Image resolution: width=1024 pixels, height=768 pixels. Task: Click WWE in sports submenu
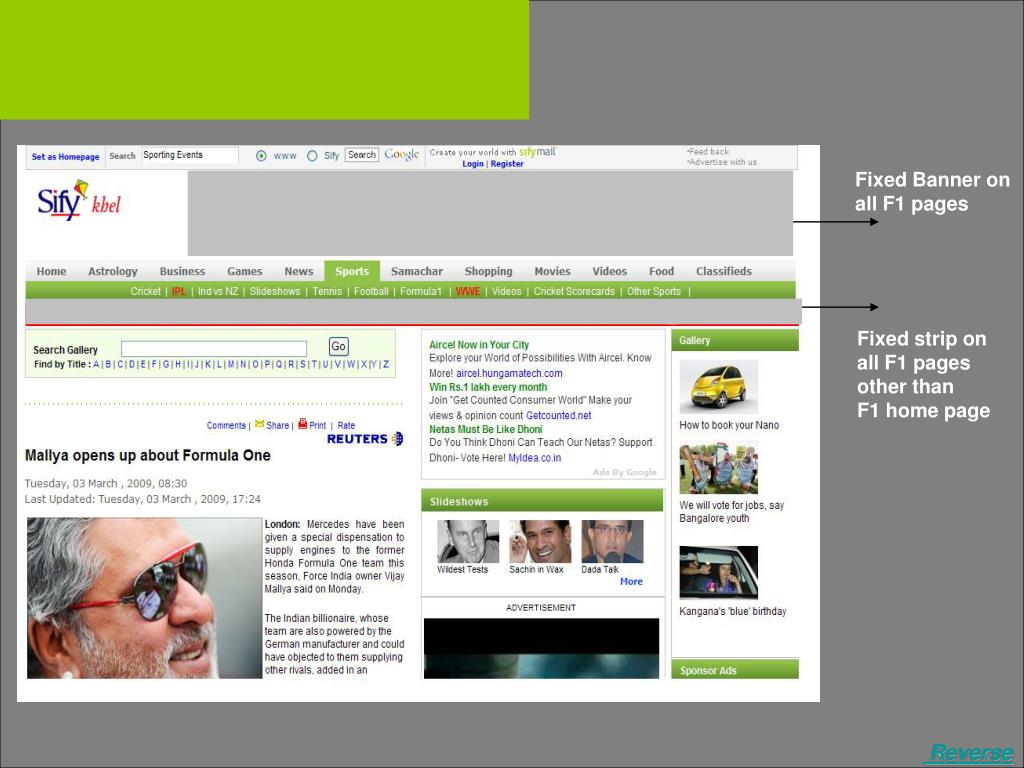click(x=468, y=291)
